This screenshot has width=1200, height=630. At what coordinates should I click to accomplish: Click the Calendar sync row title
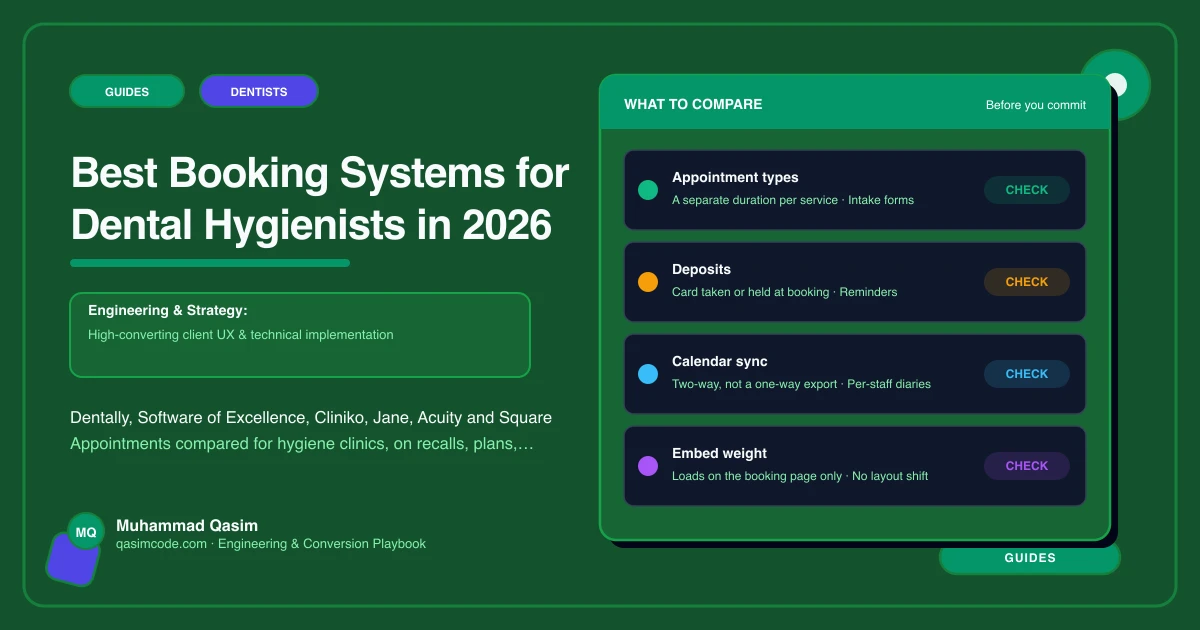click(720, 361)
